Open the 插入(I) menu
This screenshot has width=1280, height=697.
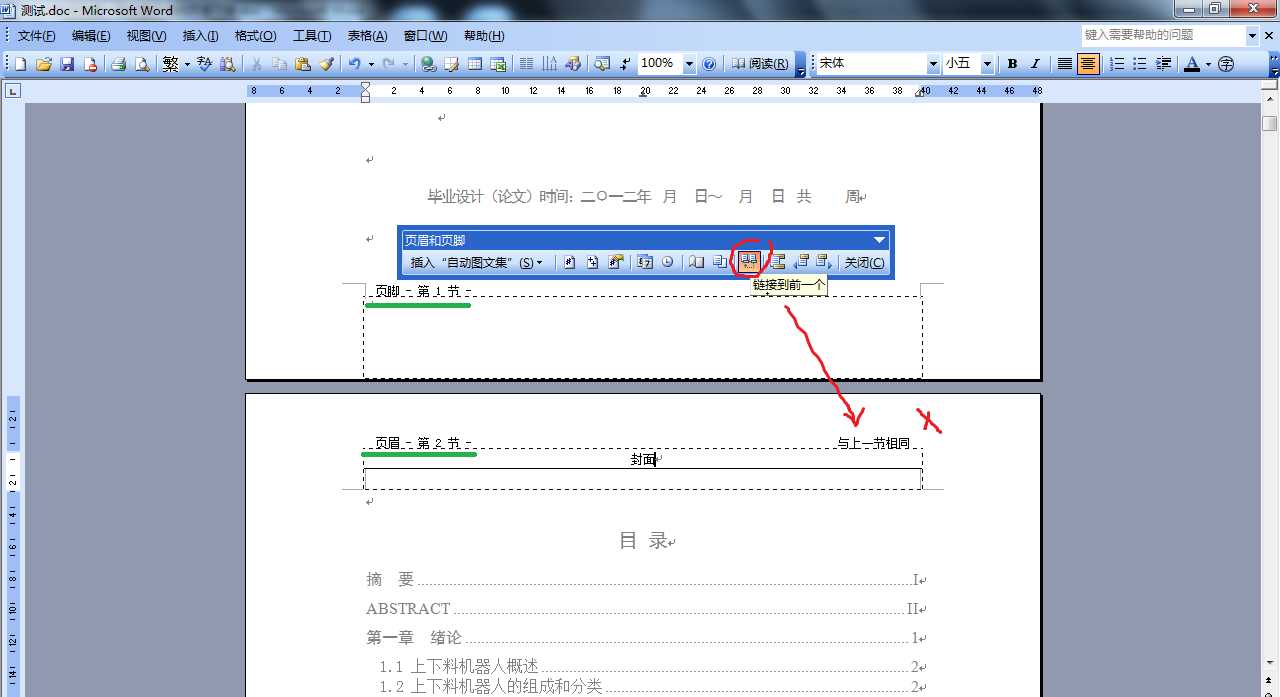coord(200,36)
